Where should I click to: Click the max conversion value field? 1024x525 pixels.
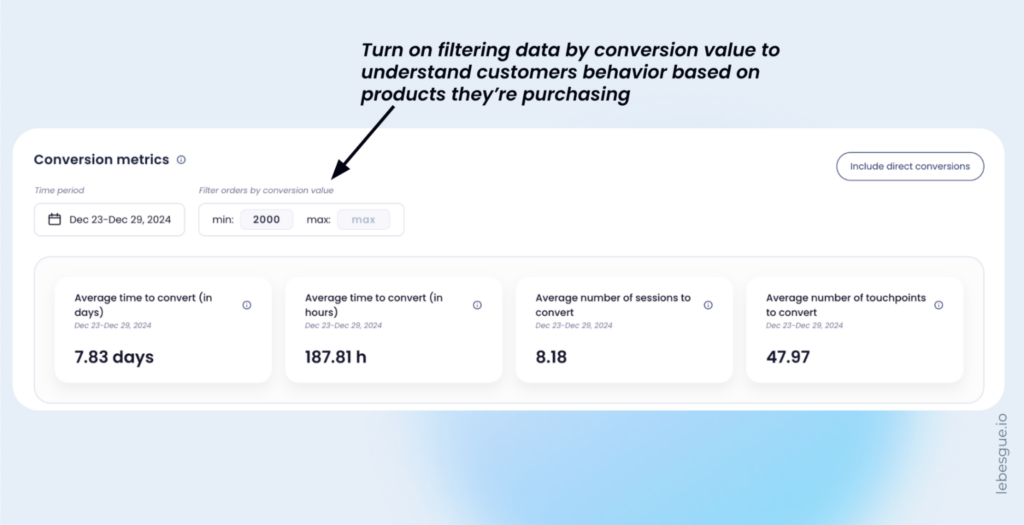pos(364,219)
